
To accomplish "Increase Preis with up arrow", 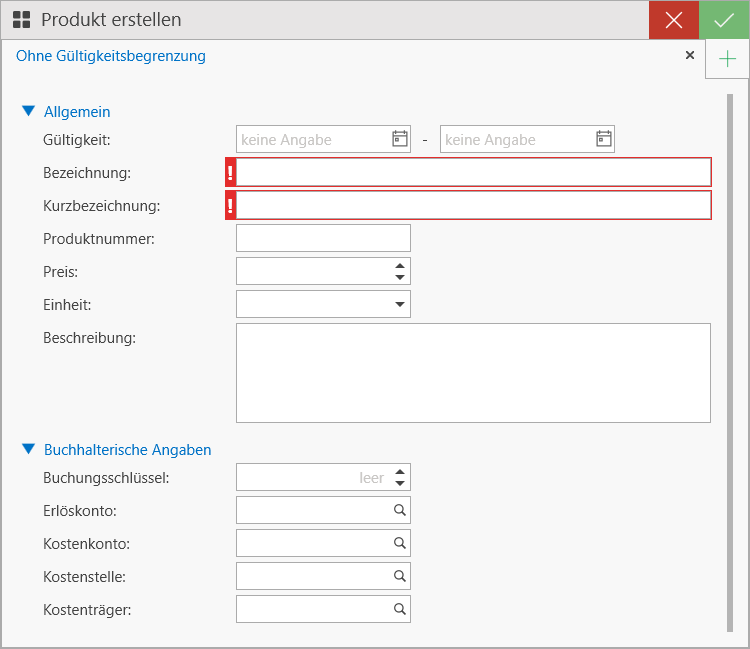I will pyautogui.click(x=400, y=265).
